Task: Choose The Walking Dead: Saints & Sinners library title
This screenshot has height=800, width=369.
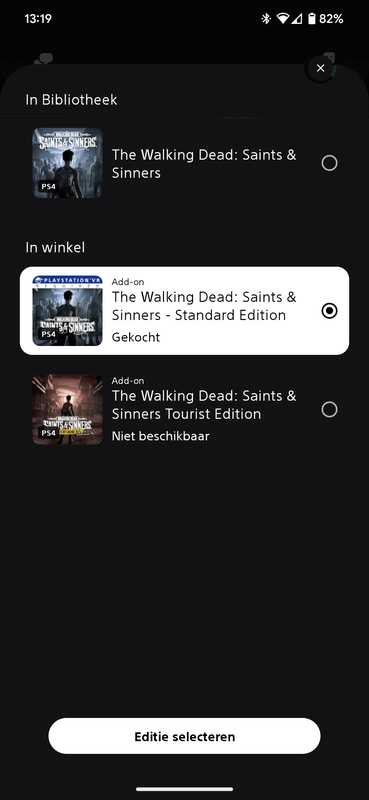Action: (204, 163)
